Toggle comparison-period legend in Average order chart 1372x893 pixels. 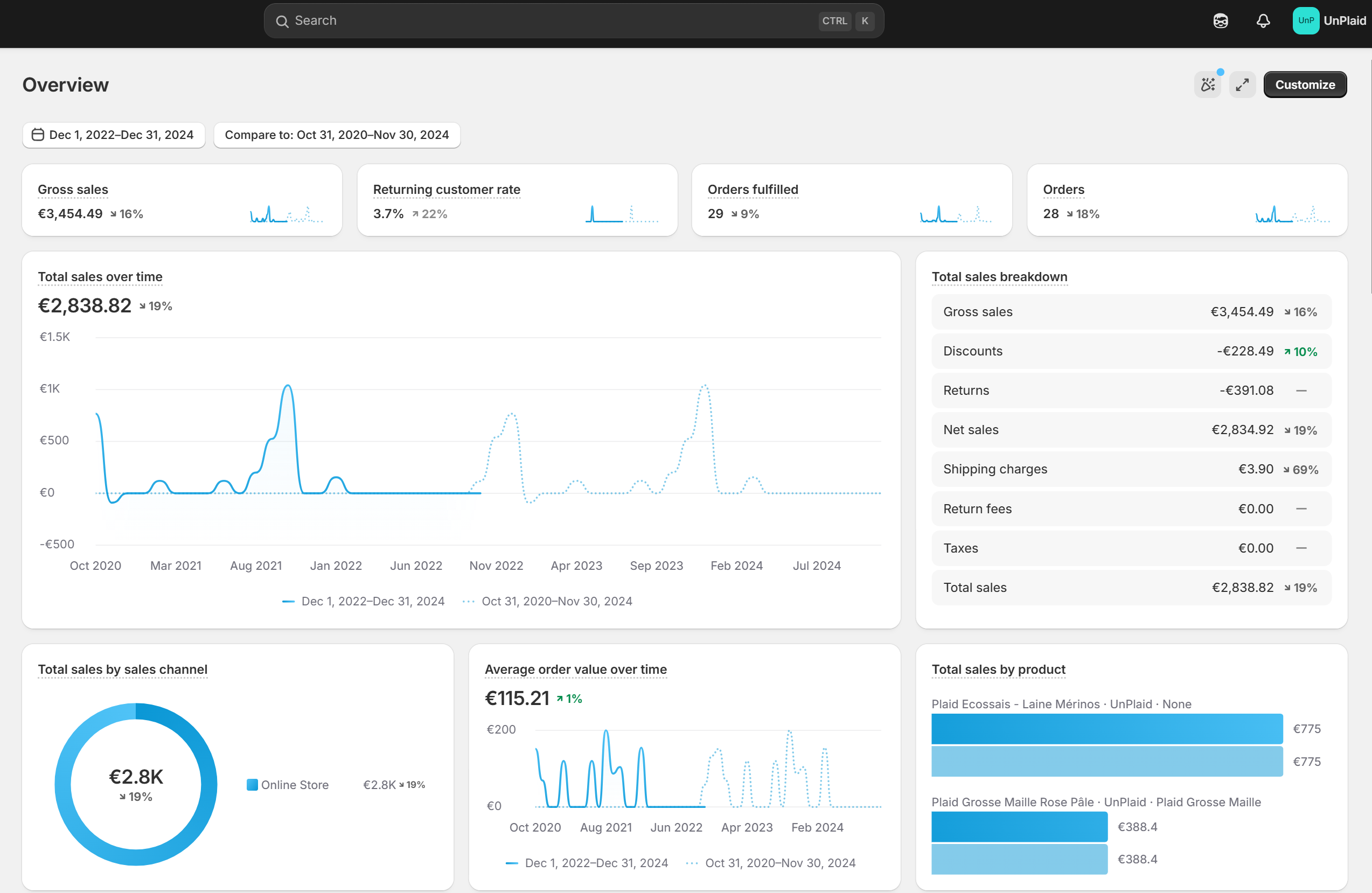[771, 863]
